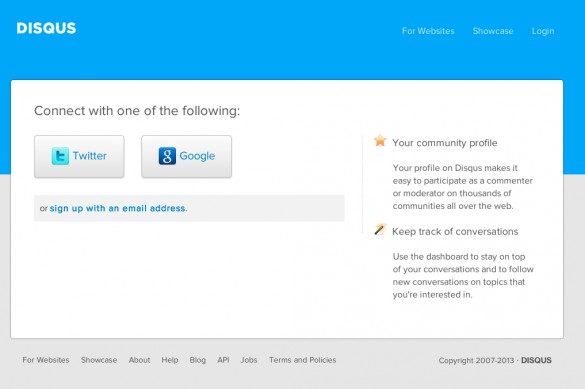
Task: Click 'Copyright 2007-2013' text
Action: click(476, 361)
